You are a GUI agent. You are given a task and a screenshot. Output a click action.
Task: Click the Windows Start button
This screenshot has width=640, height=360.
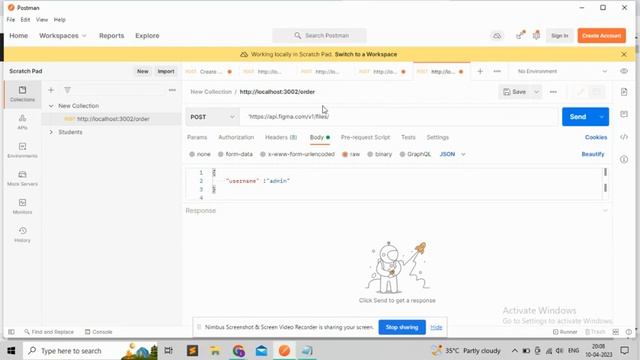[x=11, y=351]
